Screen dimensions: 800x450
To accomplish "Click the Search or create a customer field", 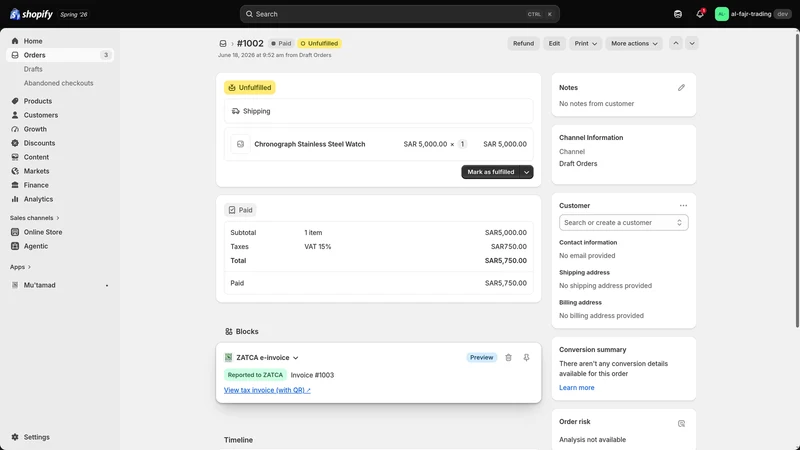I will 623,222.
